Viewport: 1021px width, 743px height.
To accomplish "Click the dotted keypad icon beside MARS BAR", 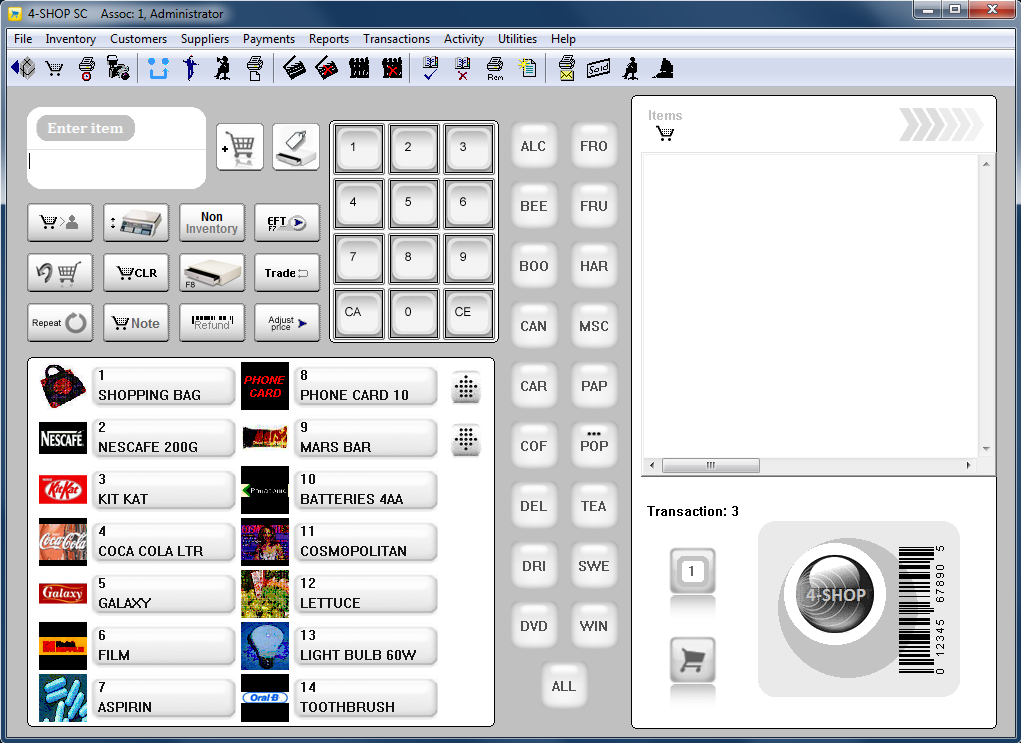I will [x=466, y=440].
